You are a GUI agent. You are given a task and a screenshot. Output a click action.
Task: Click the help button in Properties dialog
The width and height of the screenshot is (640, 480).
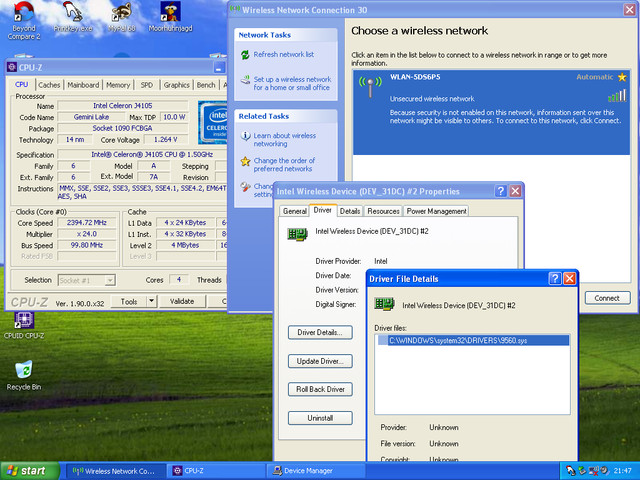501,191
